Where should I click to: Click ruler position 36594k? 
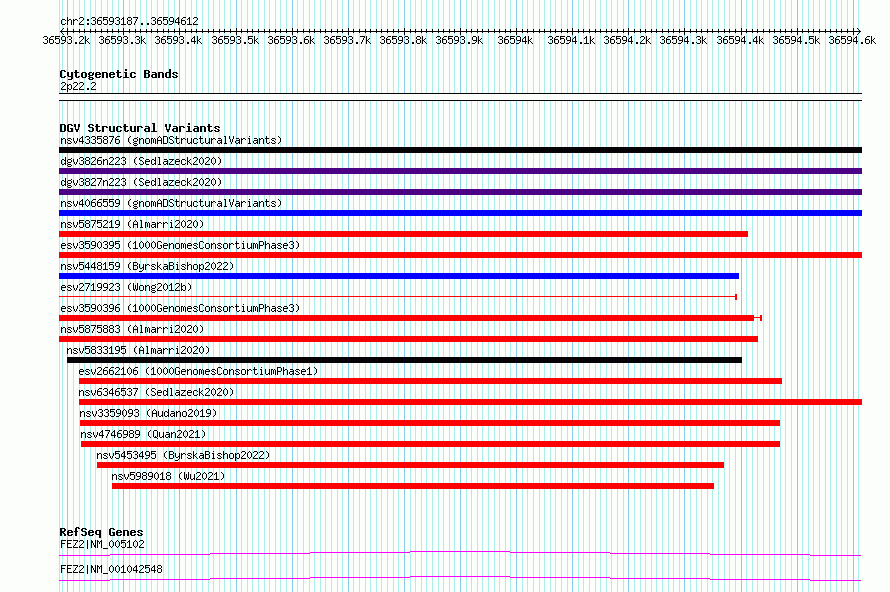[x=515, y=40]
